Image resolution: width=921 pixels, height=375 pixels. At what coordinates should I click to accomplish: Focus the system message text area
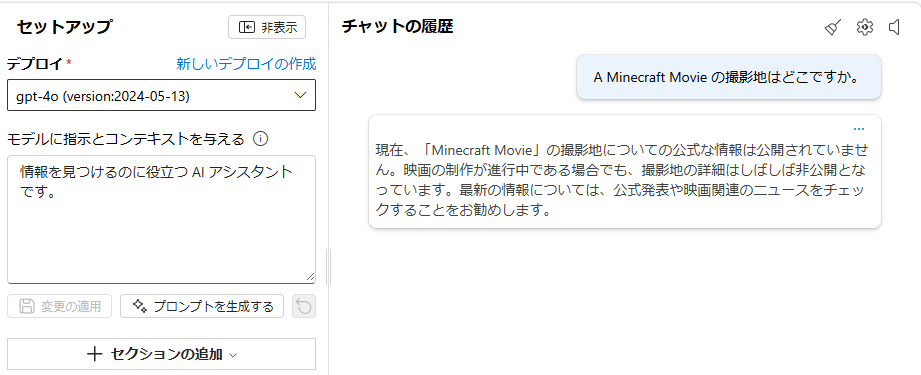[162, 219]
